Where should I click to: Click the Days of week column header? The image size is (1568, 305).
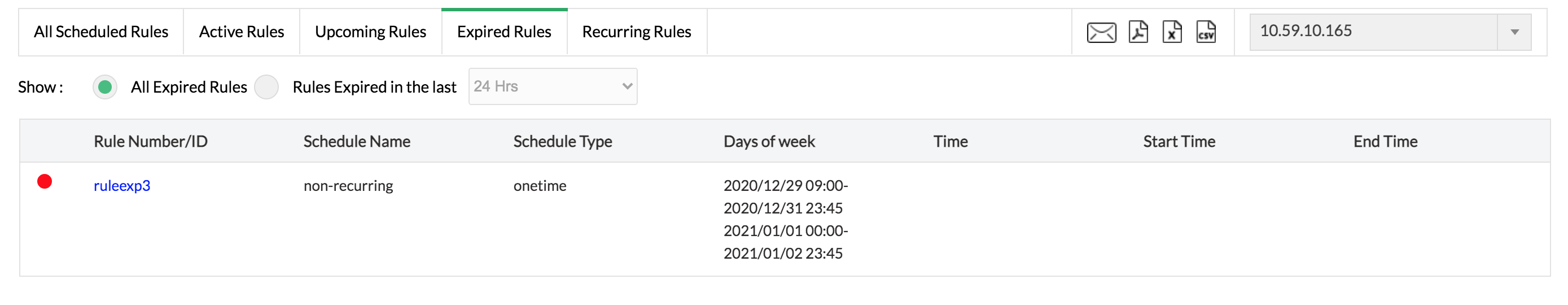point(769,141)
